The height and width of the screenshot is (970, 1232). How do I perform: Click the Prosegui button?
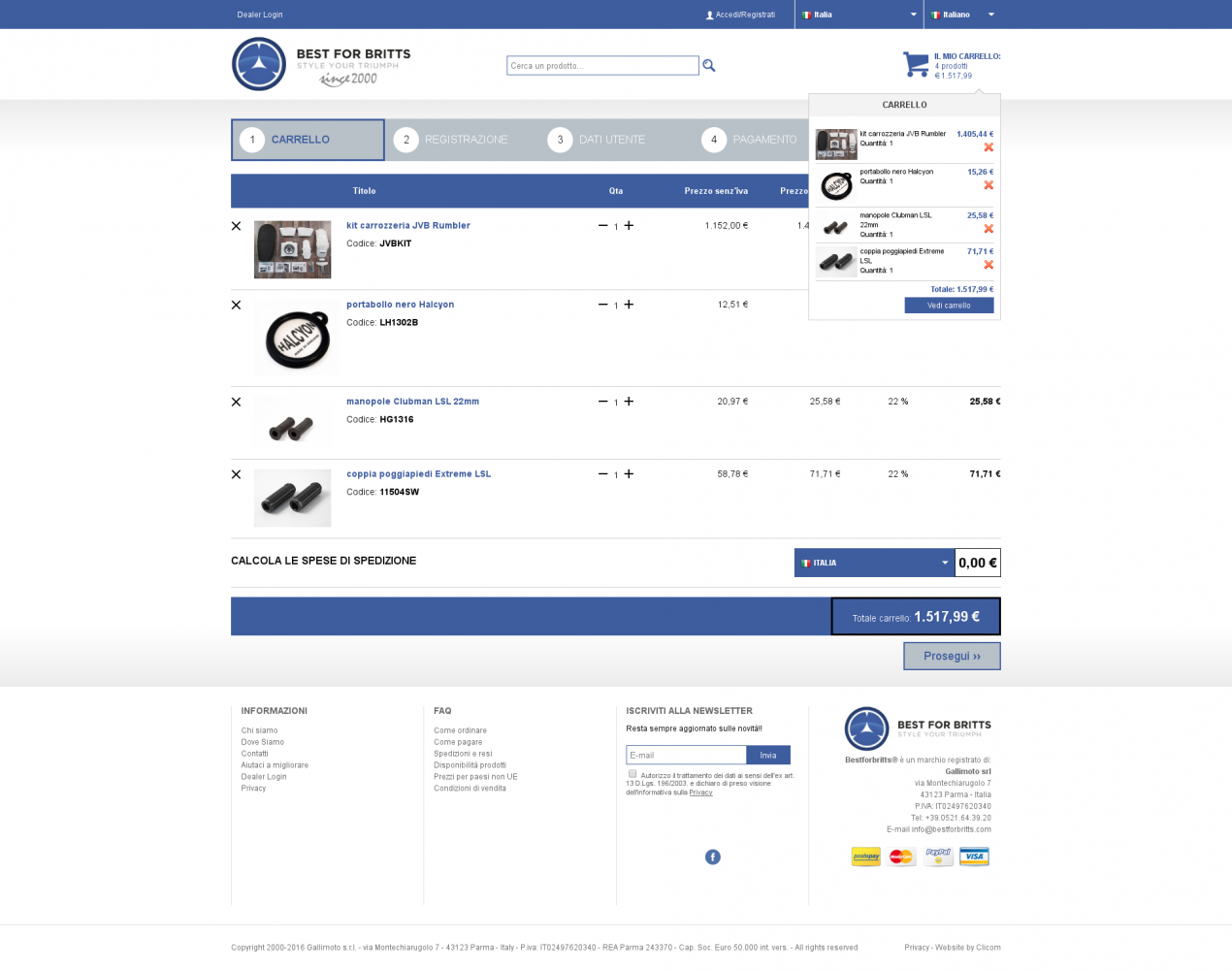coord(952,656)
